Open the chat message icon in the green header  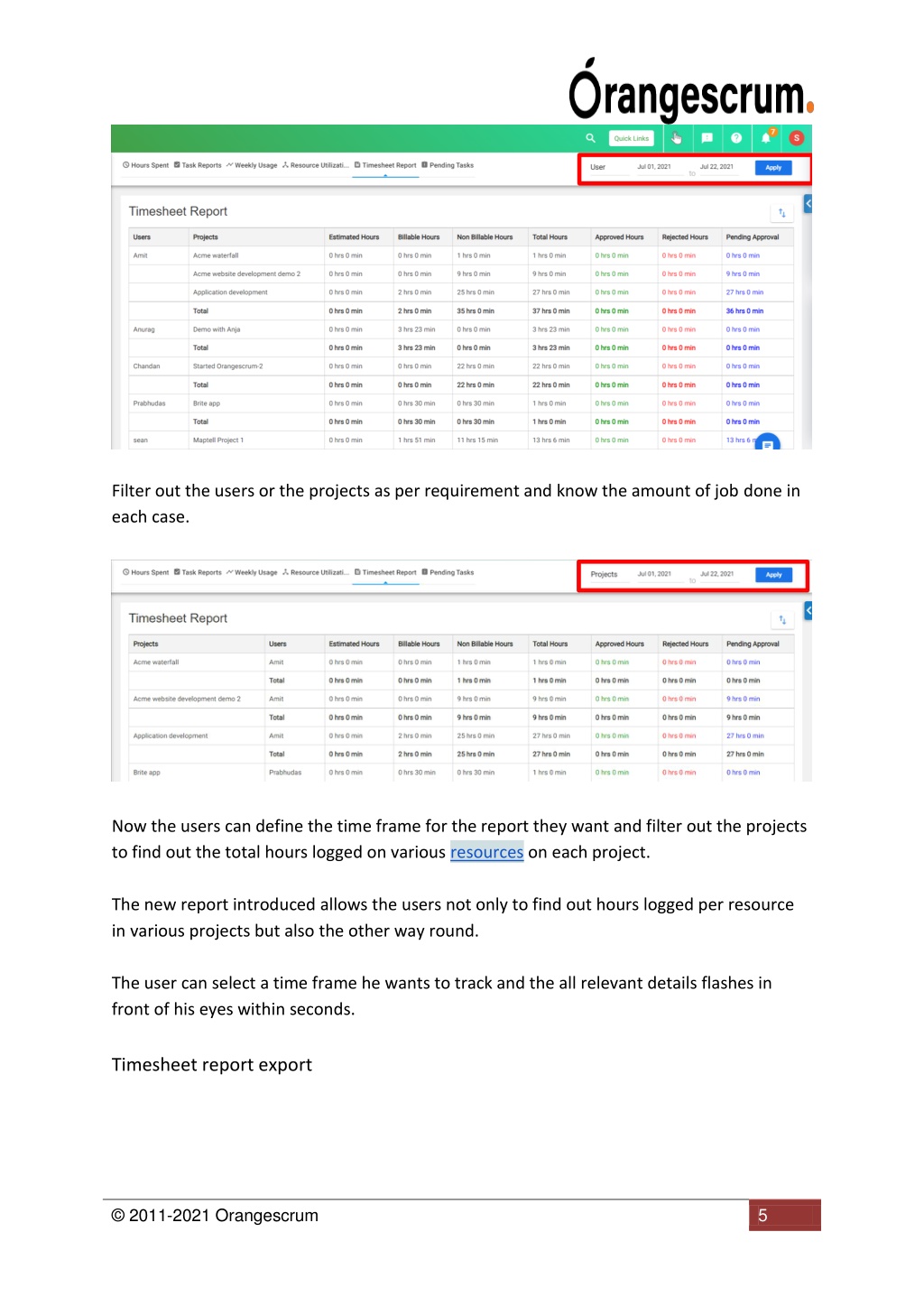[707, 138]
